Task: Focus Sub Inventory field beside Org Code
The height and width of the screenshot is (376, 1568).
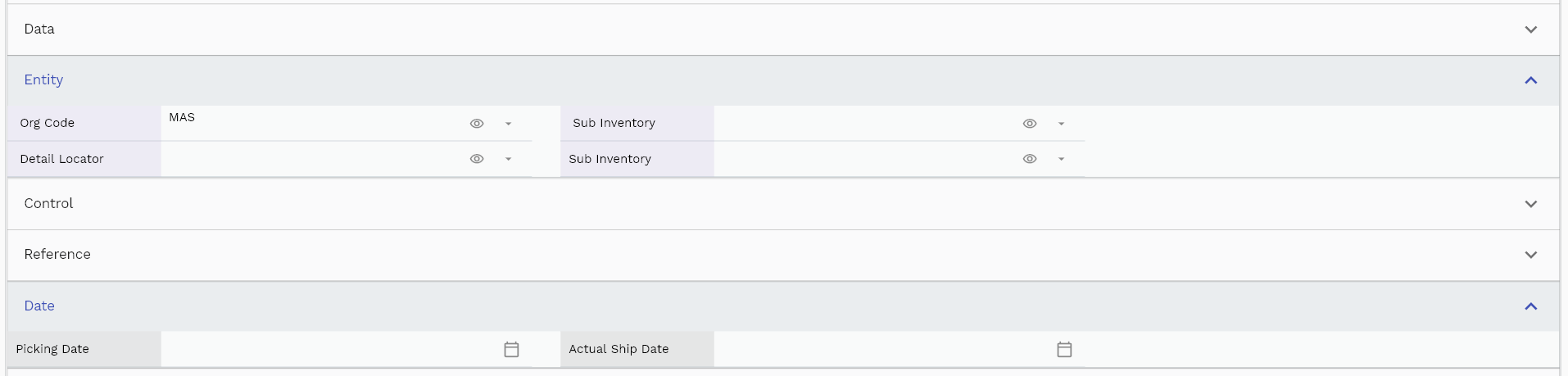Action: [x=866, y=123]
